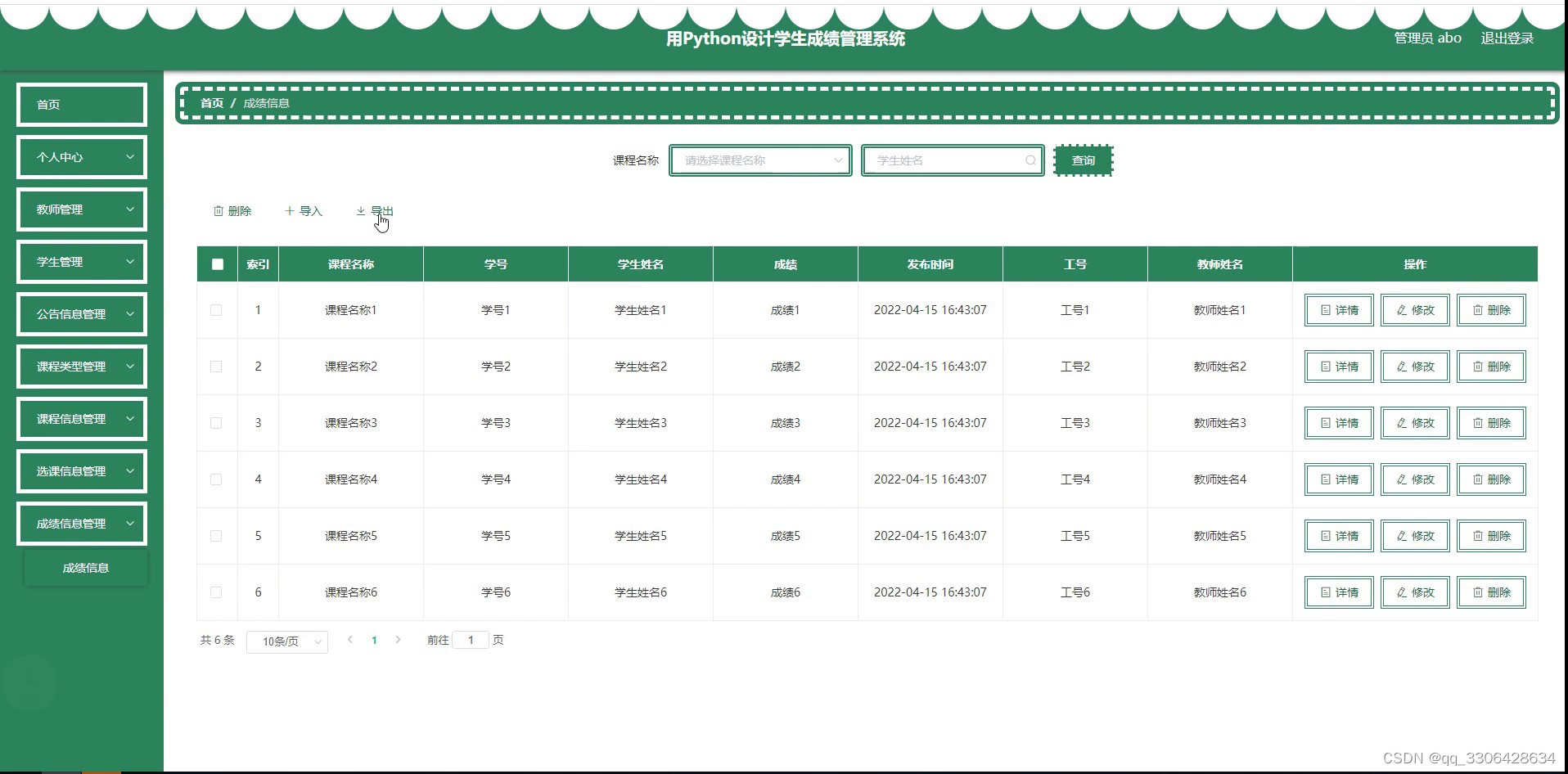This screenshot has width=1568, height=774.
Task: Click the edit pencil icon for row 课程名称2
Action: click(x=1402, y=367)
